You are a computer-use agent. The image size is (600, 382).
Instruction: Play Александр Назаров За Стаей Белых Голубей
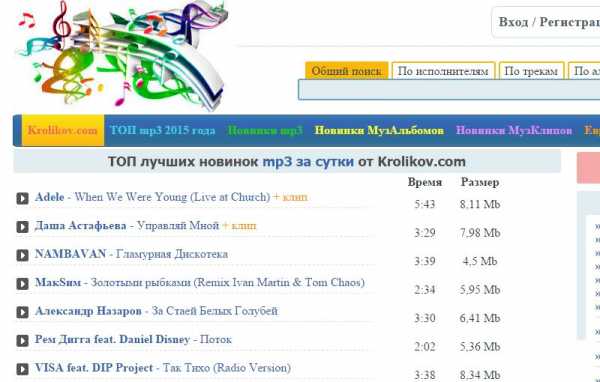click(x=22, y=312)
